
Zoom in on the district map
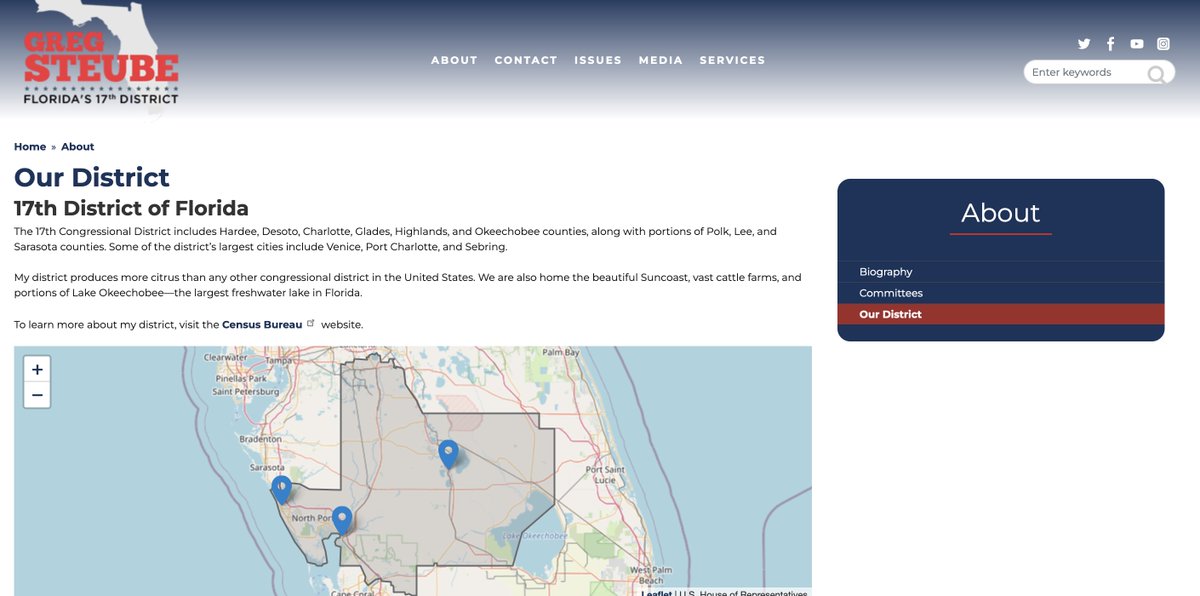[x=37, y=370]
